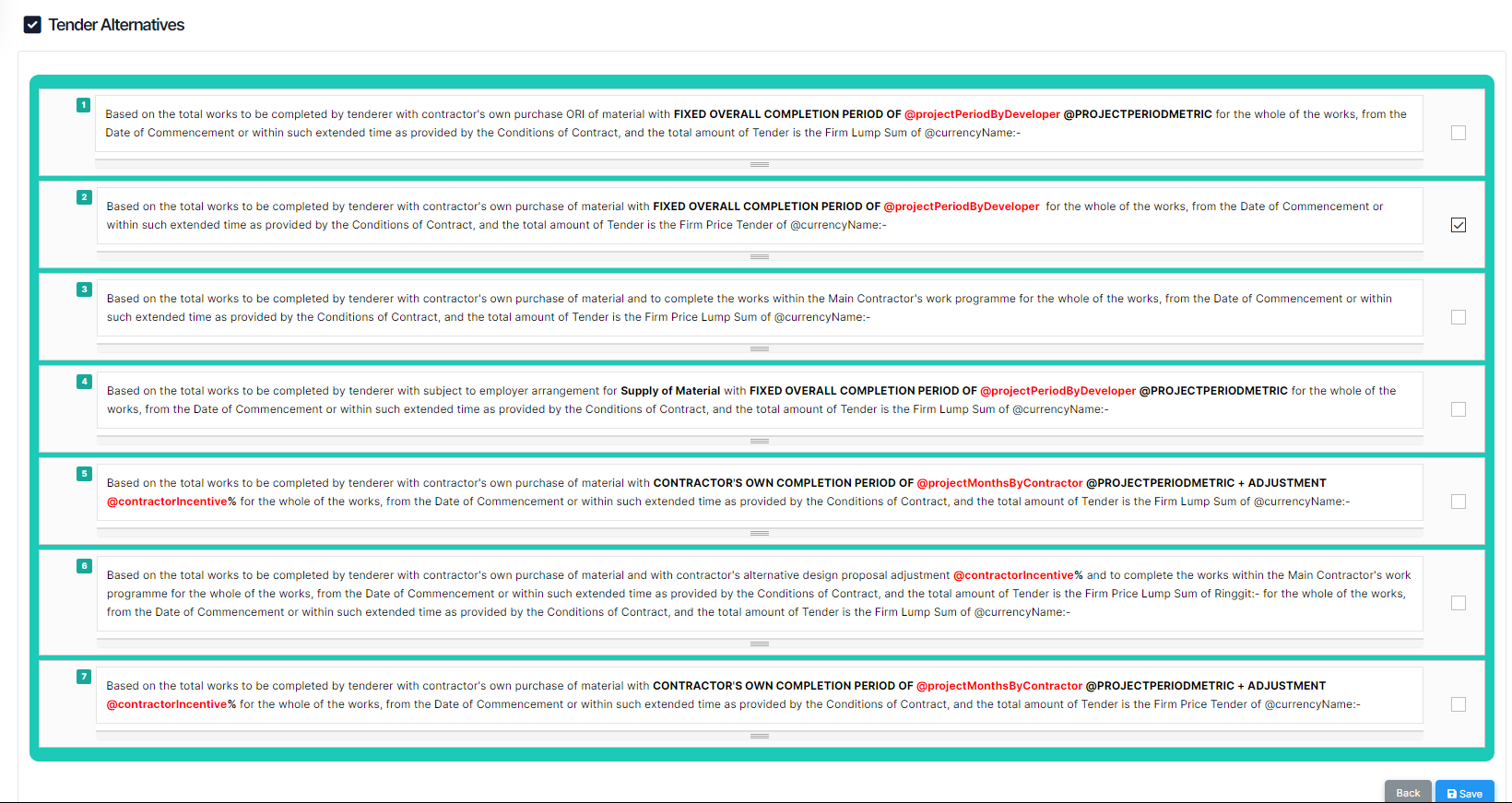Click the number 7 badge icon
This screenshot has width=1512, height=803.
click(84, 677)
